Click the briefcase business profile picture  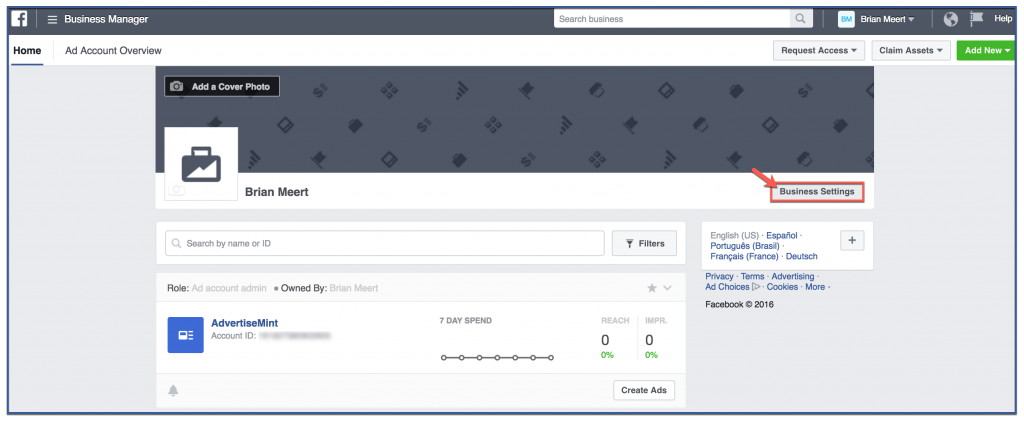201,163
